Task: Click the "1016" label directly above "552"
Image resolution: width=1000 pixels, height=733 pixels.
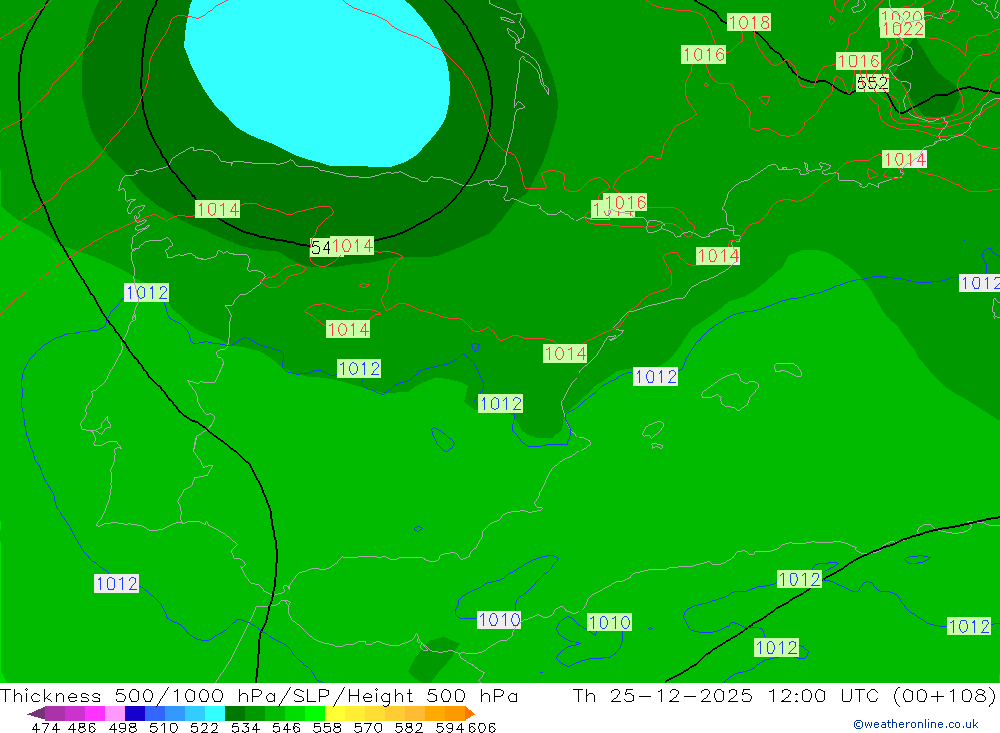Action: (858, 61)
